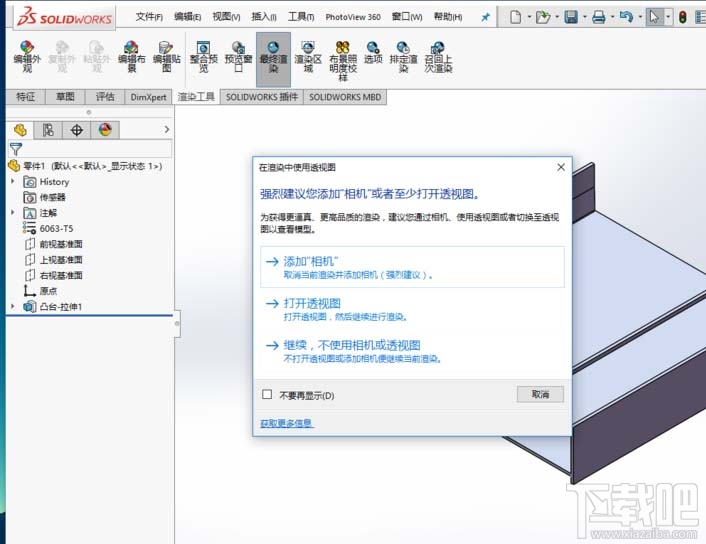This screenshot has height=544, width=706.
Task: Switch to the SOLIDWORKS MBD tab
Action: [345, 97]
